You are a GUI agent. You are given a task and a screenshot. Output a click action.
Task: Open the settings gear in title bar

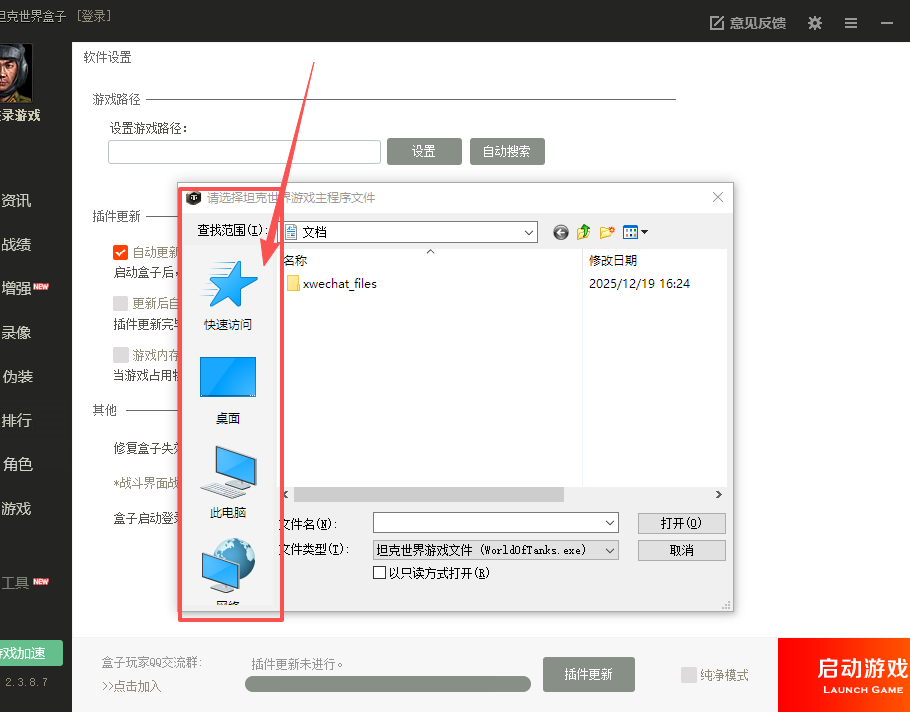point(815,23)
